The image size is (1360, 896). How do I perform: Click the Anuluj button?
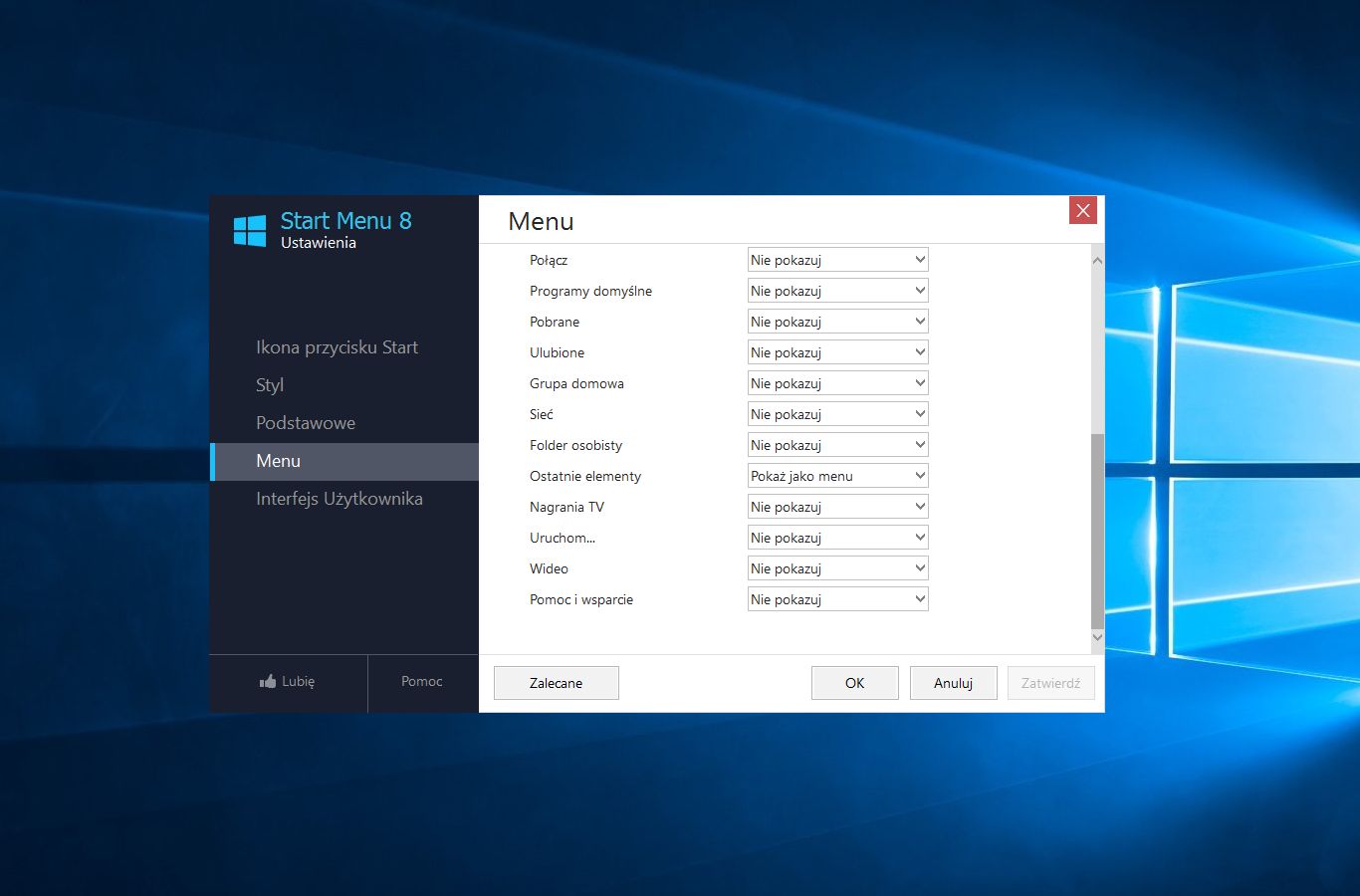coord(953,683)
